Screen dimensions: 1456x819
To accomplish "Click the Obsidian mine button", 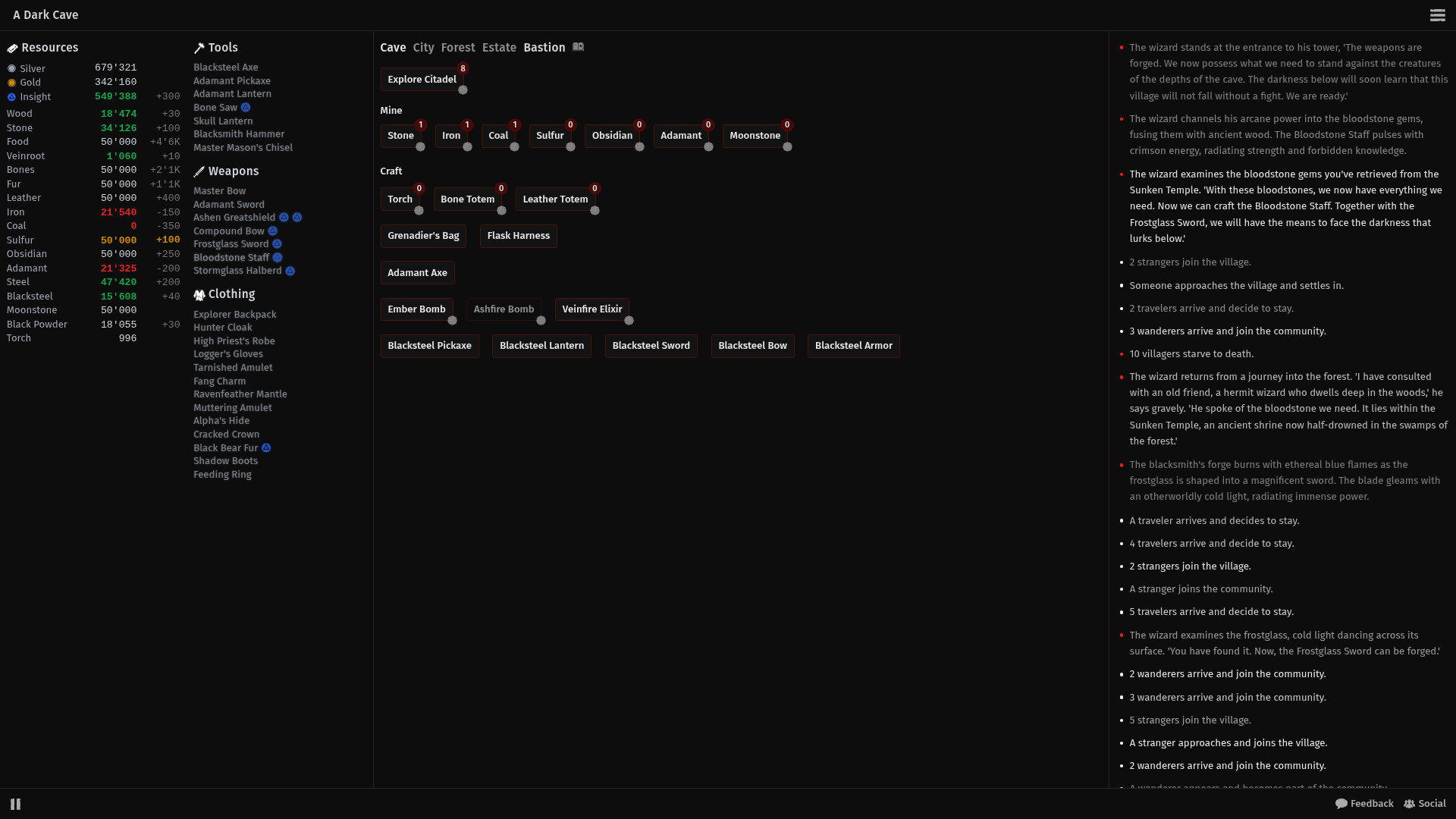I will [612, 136].
